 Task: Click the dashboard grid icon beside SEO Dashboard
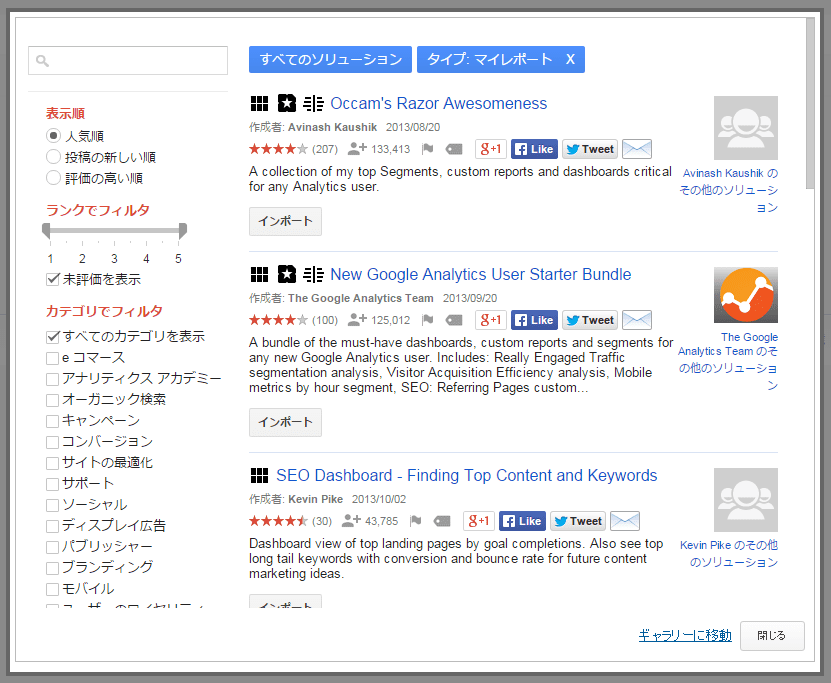(x=259, y=475)
